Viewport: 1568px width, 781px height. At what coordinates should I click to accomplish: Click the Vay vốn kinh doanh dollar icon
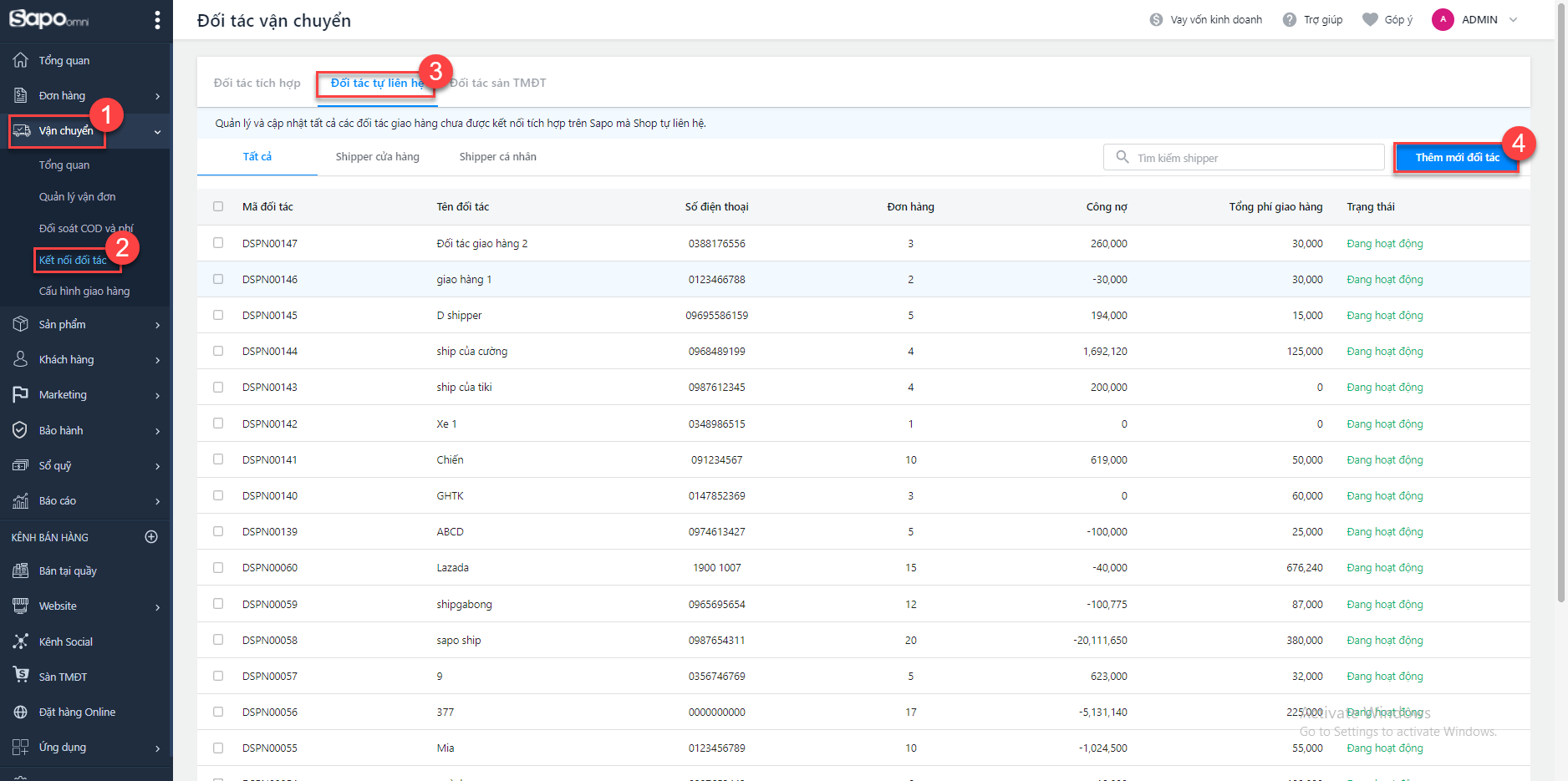1156,19
